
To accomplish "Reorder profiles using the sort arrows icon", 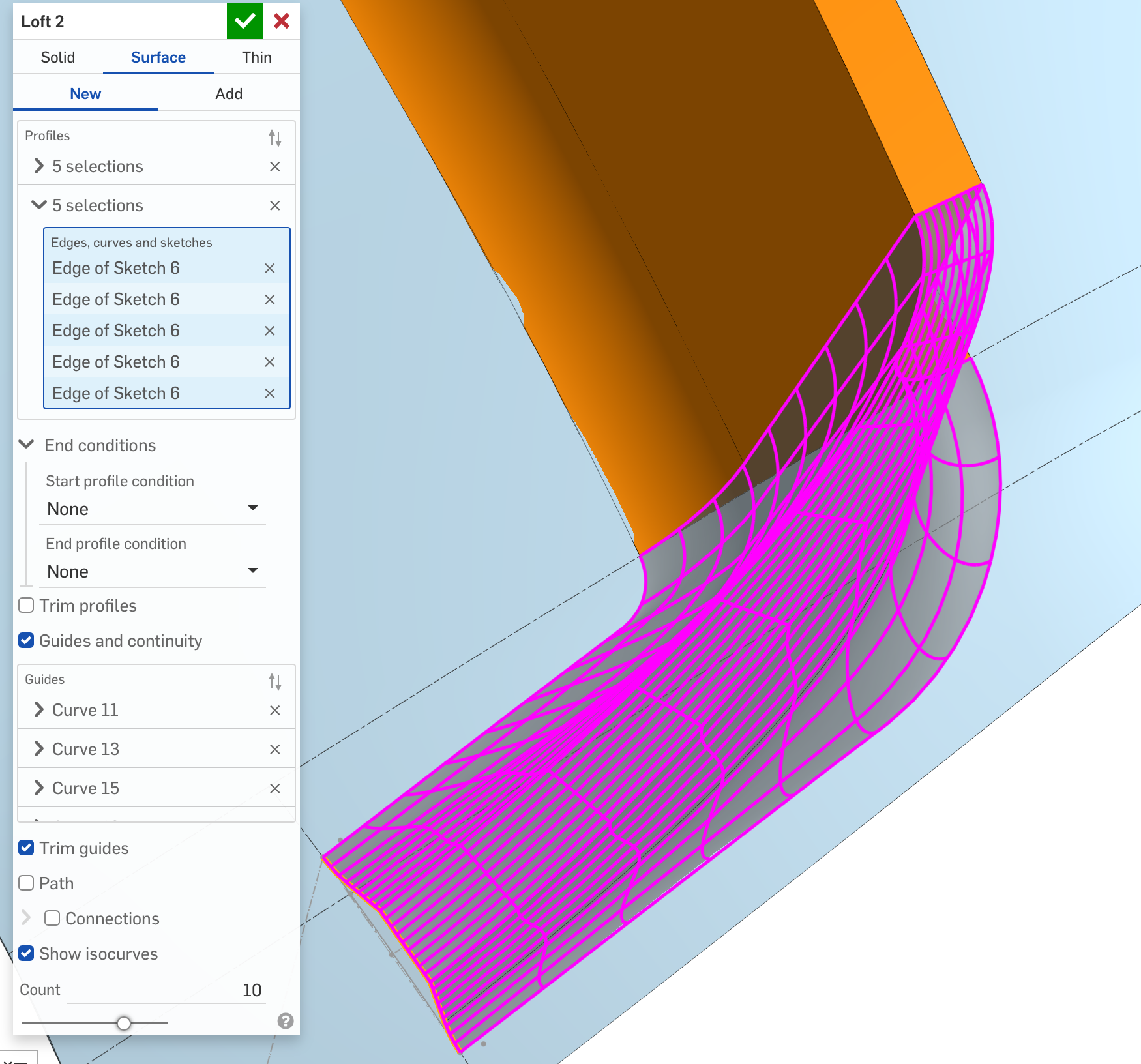I will coord(275,138).
